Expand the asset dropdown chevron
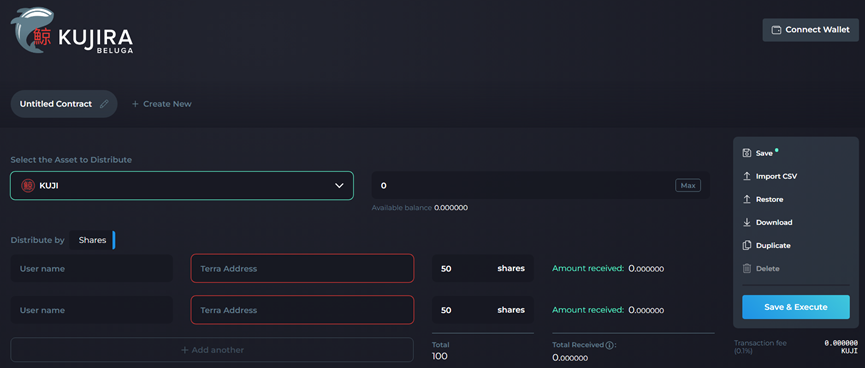The image size is (865, 368). [x=339, y=186]
